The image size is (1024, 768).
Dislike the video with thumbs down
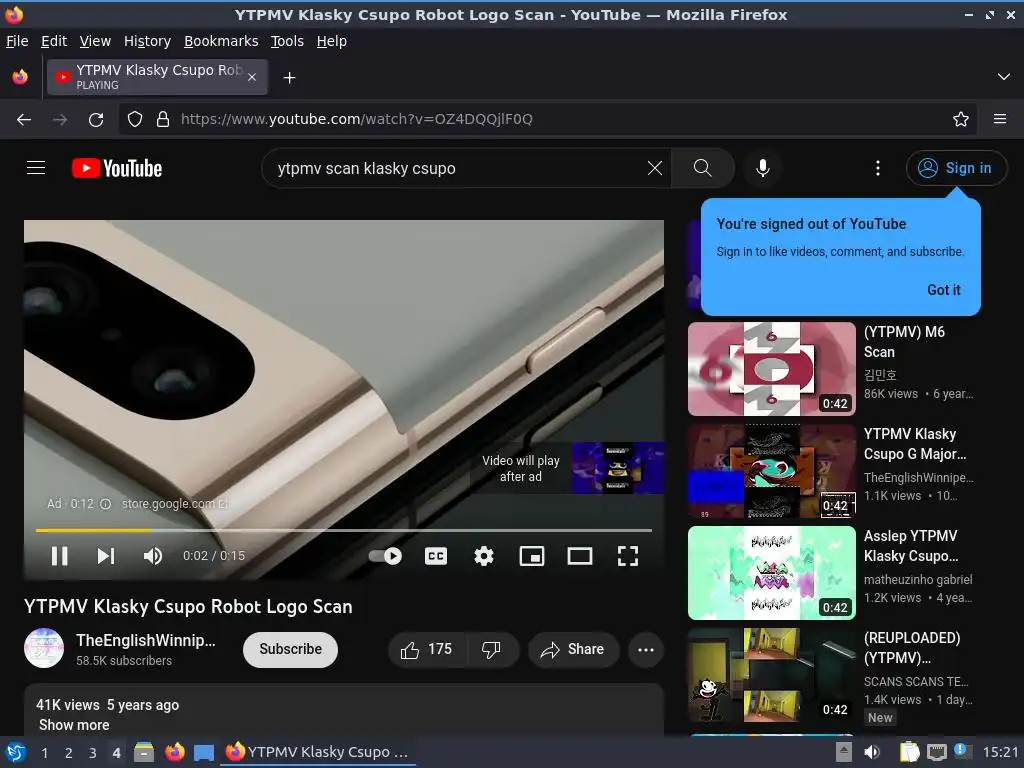(x=491, y=649)
